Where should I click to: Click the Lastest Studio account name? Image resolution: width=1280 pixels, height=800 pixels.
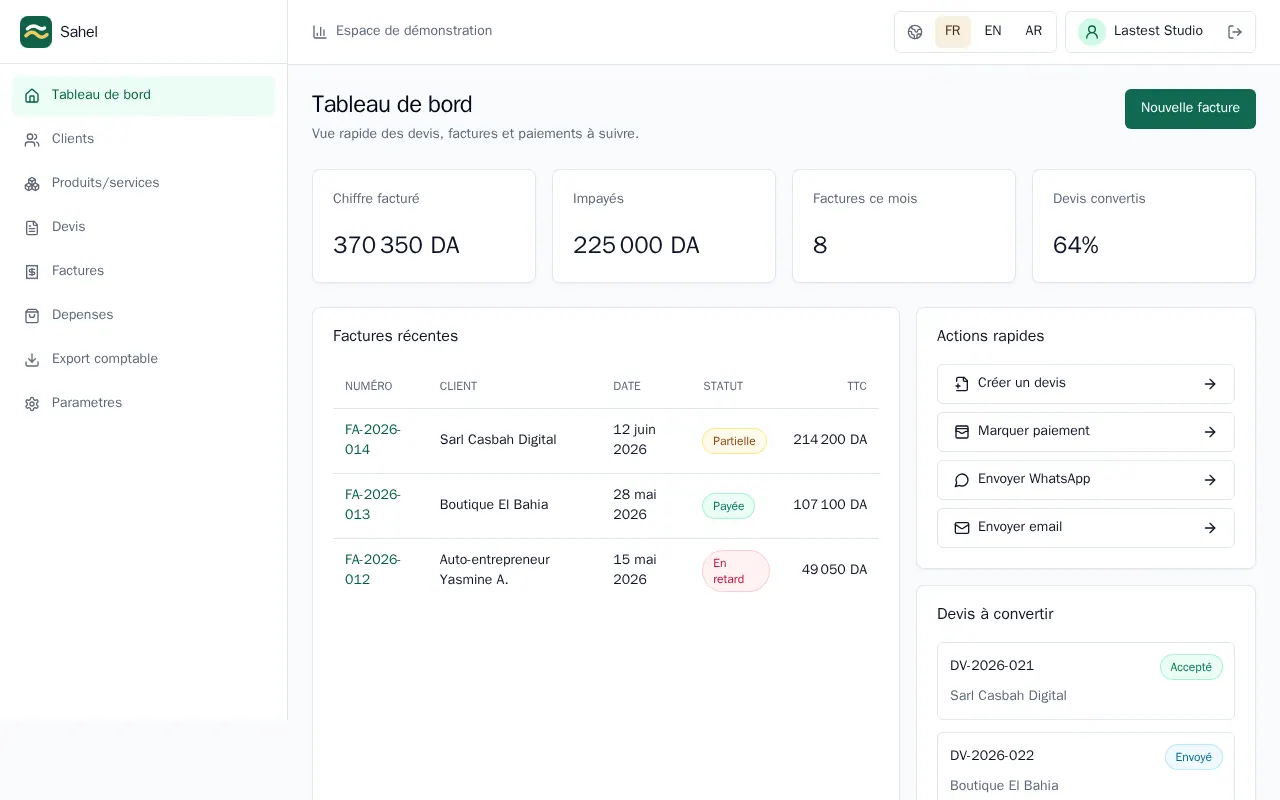pos(1158,31)
